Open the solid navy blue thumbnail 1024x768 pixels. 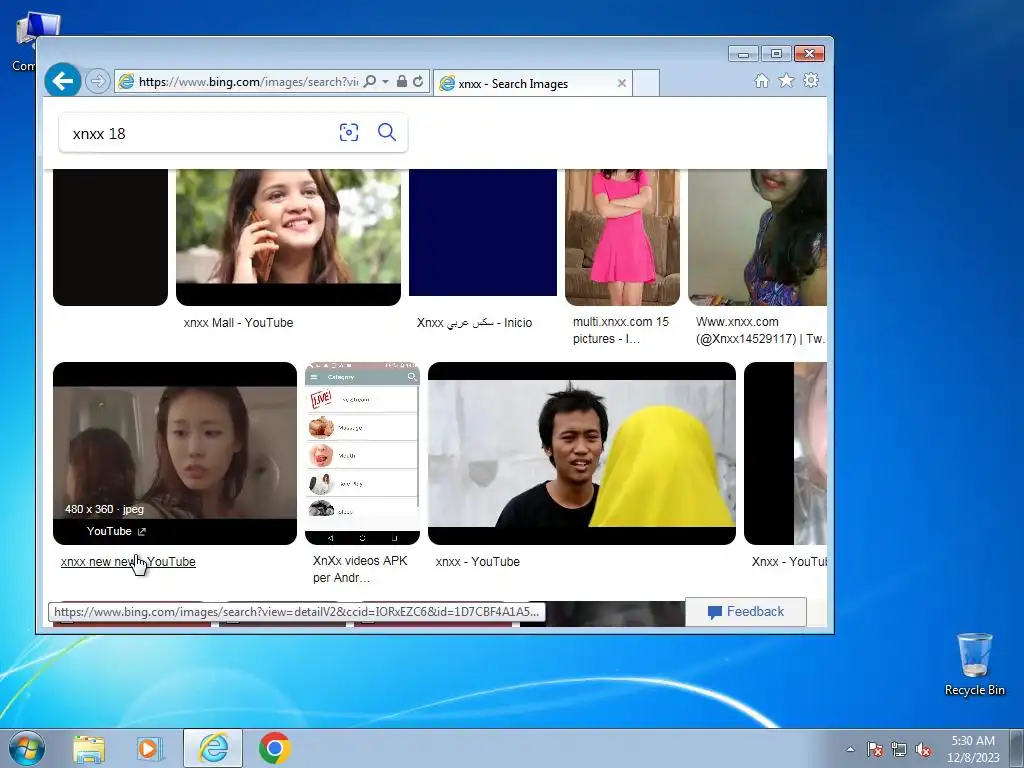click(x=483, y=232)
